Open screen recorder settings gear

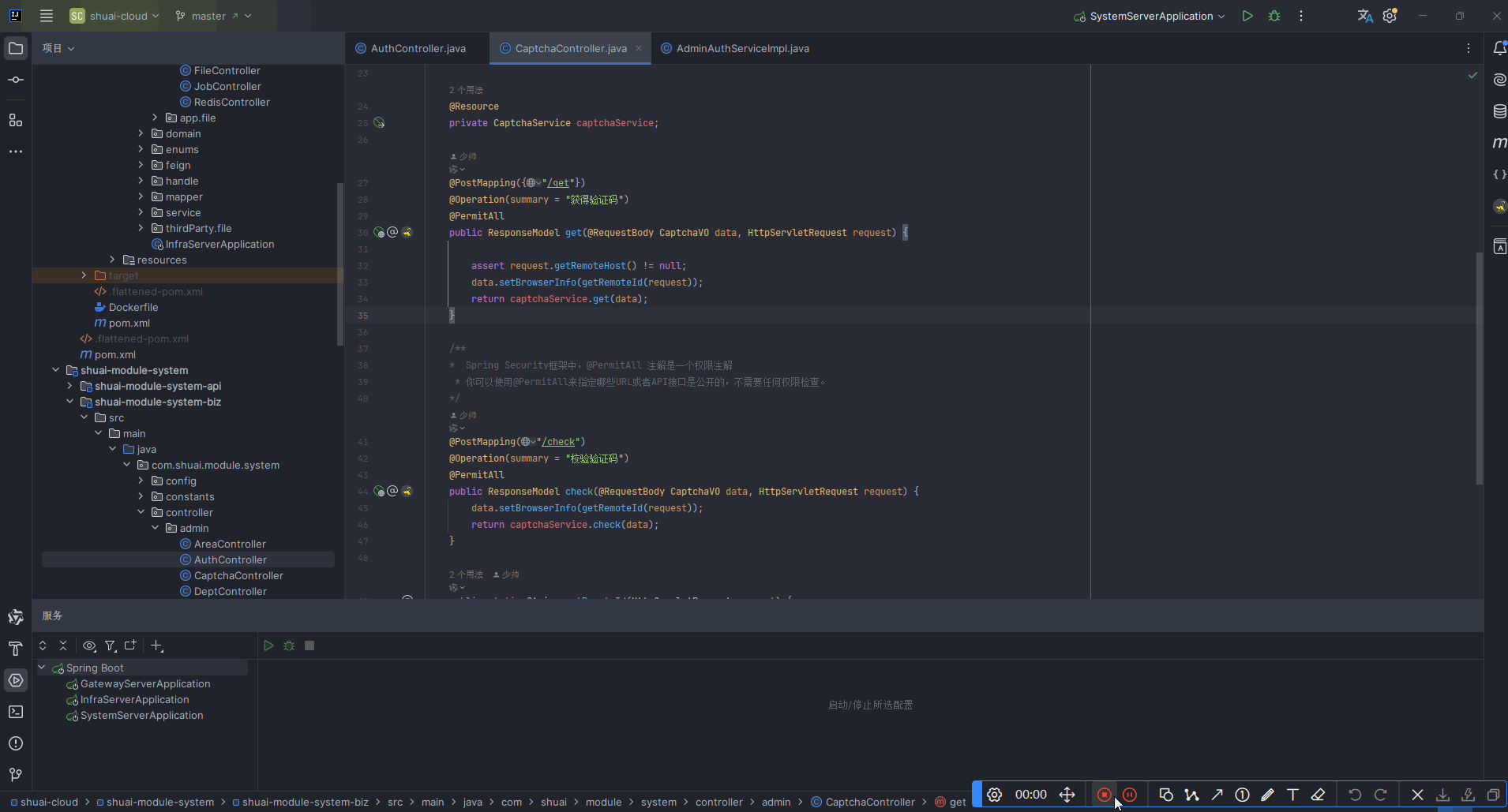coord(995,795)
